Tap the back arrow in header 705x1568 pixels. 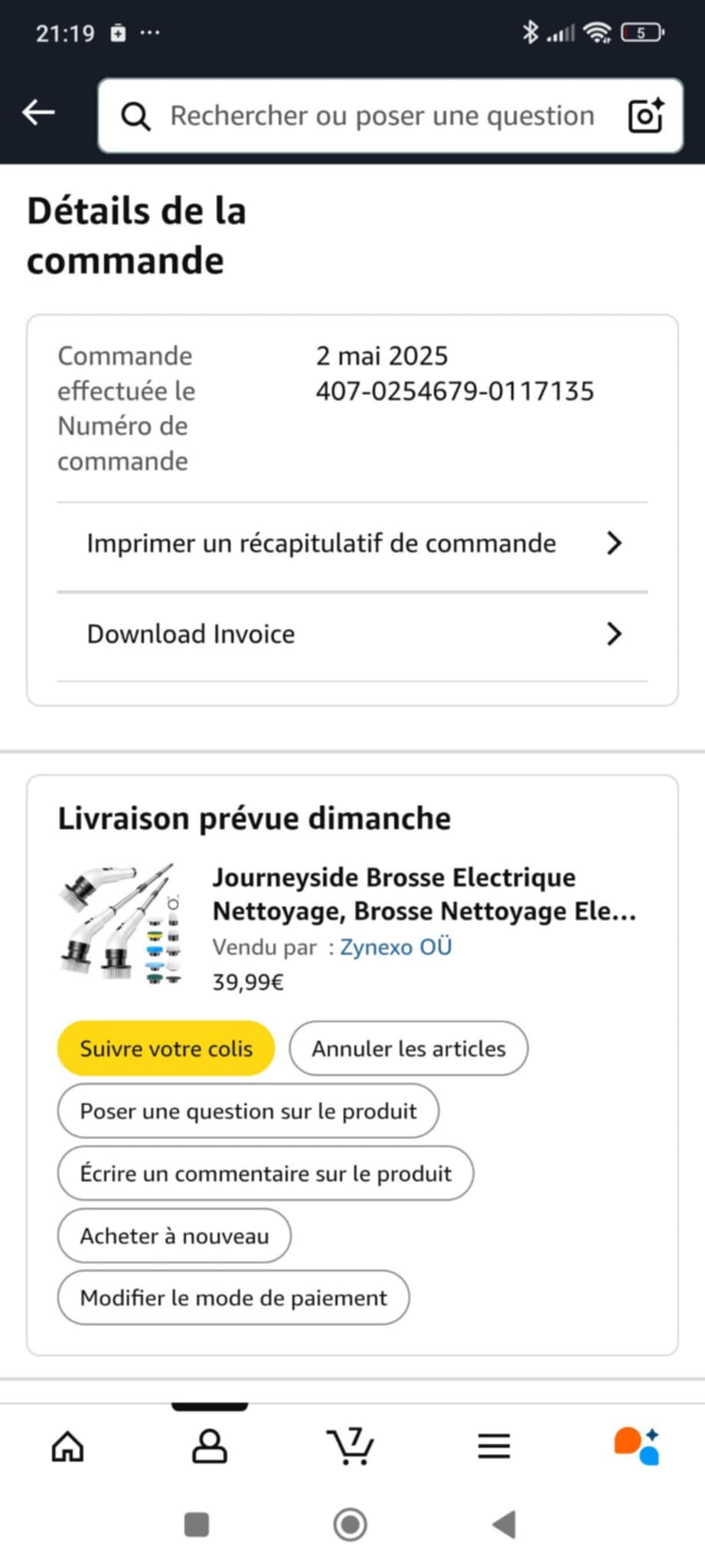pyautogui.click(x=38, y=113)
